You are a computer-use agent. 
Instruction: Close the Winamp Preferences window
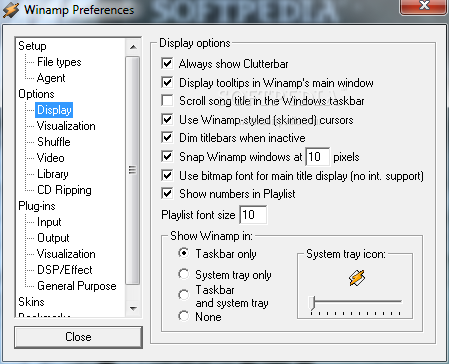point(423,6)
